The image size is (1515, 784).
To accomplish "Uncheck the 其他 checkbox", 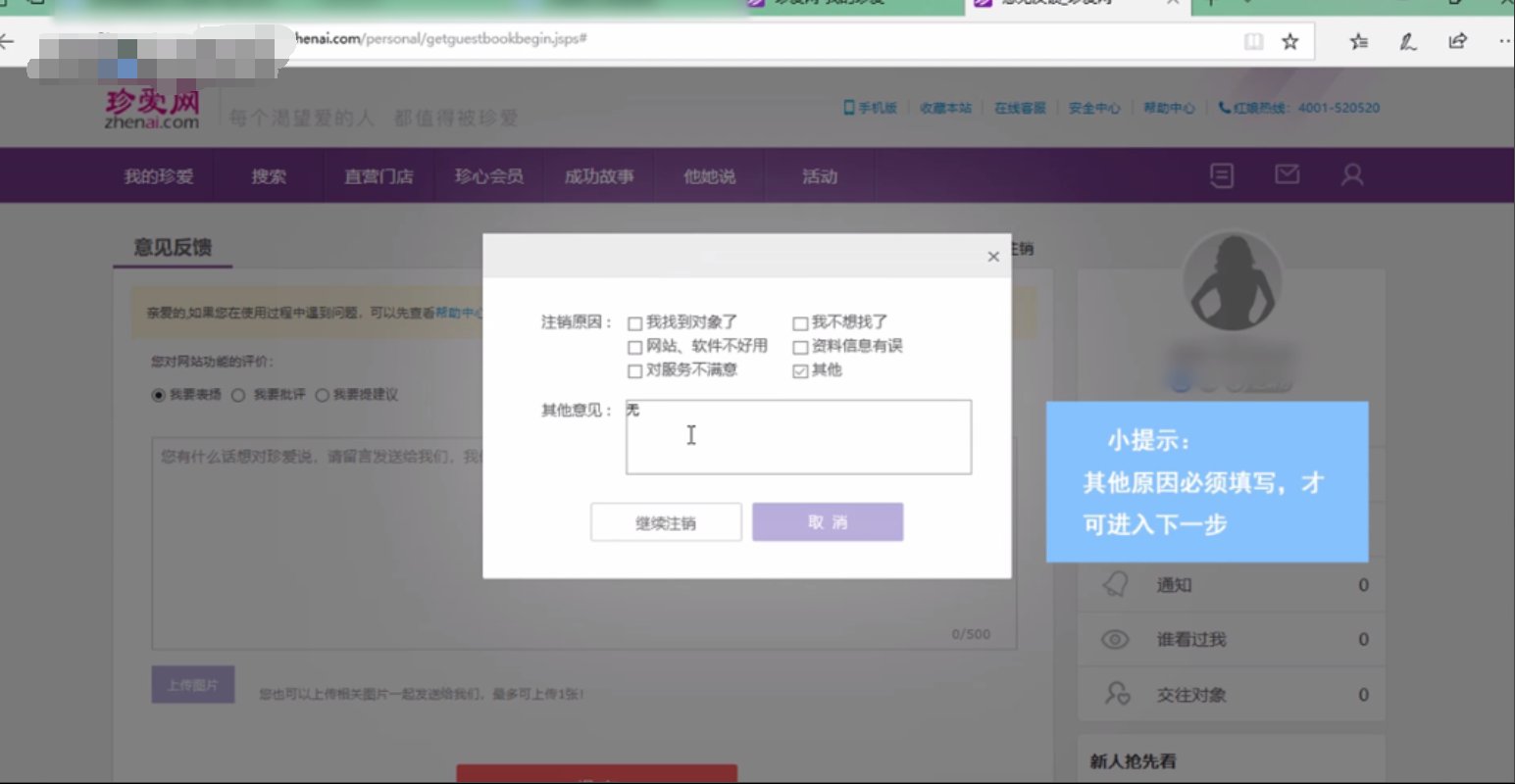I will point(800,370).
